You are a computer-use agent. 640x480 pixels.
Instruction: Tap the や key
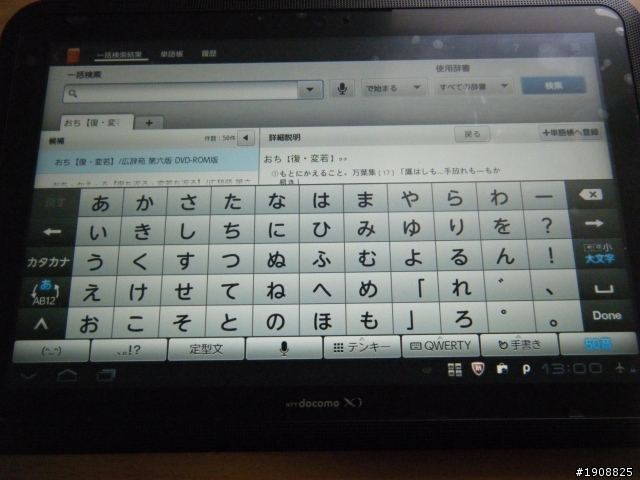coord(410,199)
